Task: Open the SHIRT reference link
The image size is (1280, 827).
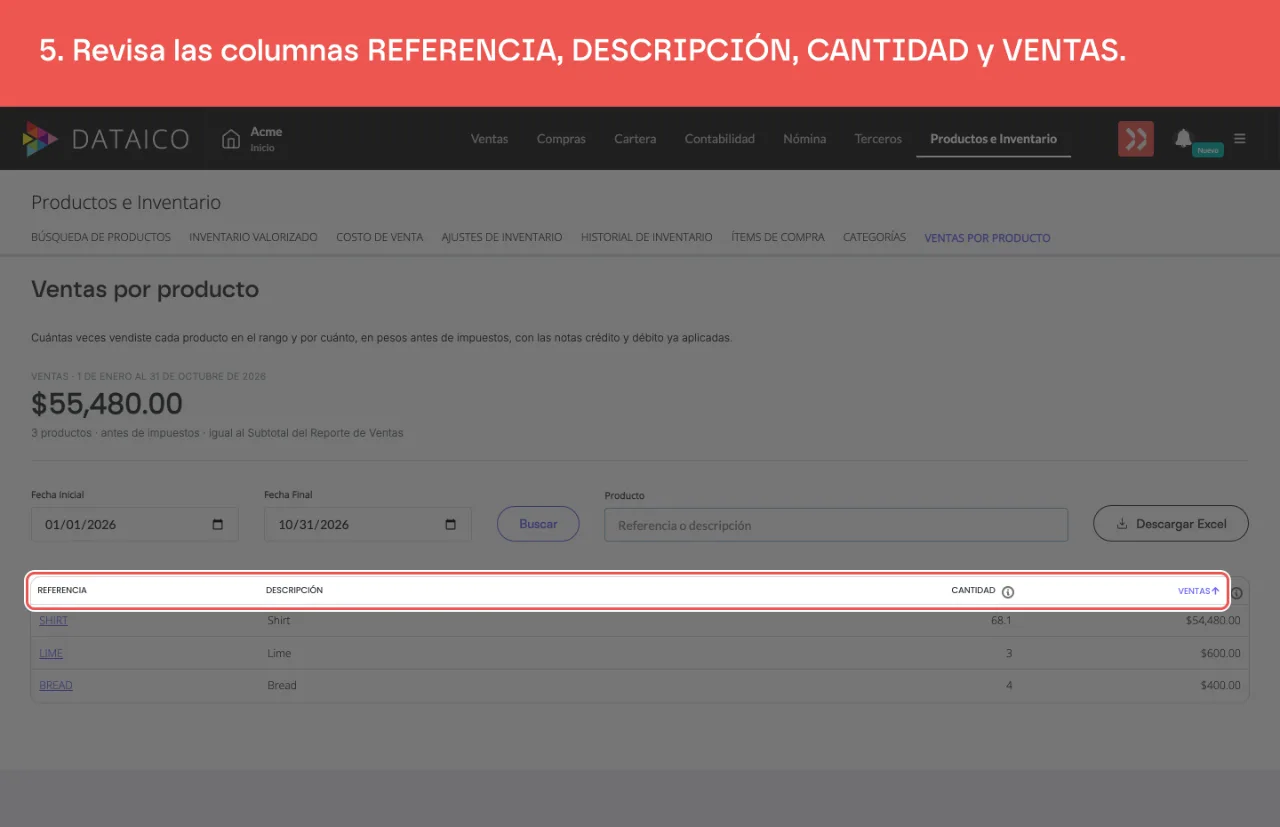Action: coord(54,621)
